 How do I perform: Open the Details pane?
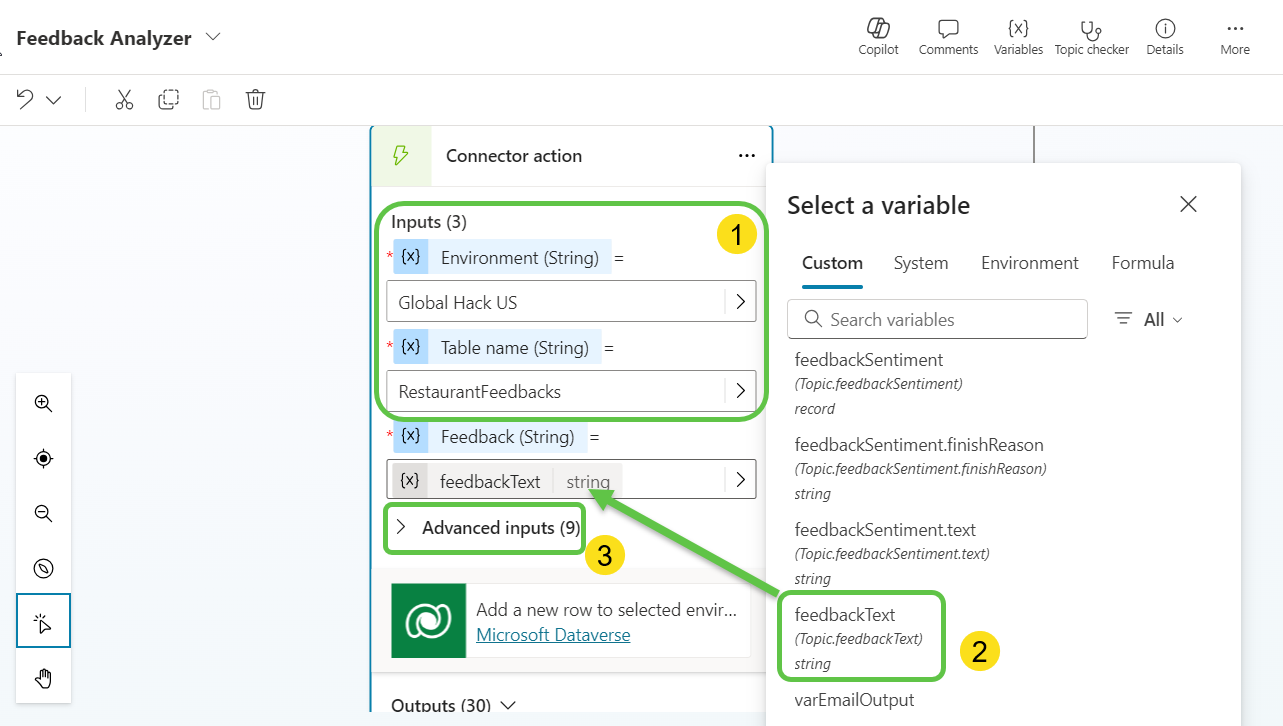point(1164,37)
